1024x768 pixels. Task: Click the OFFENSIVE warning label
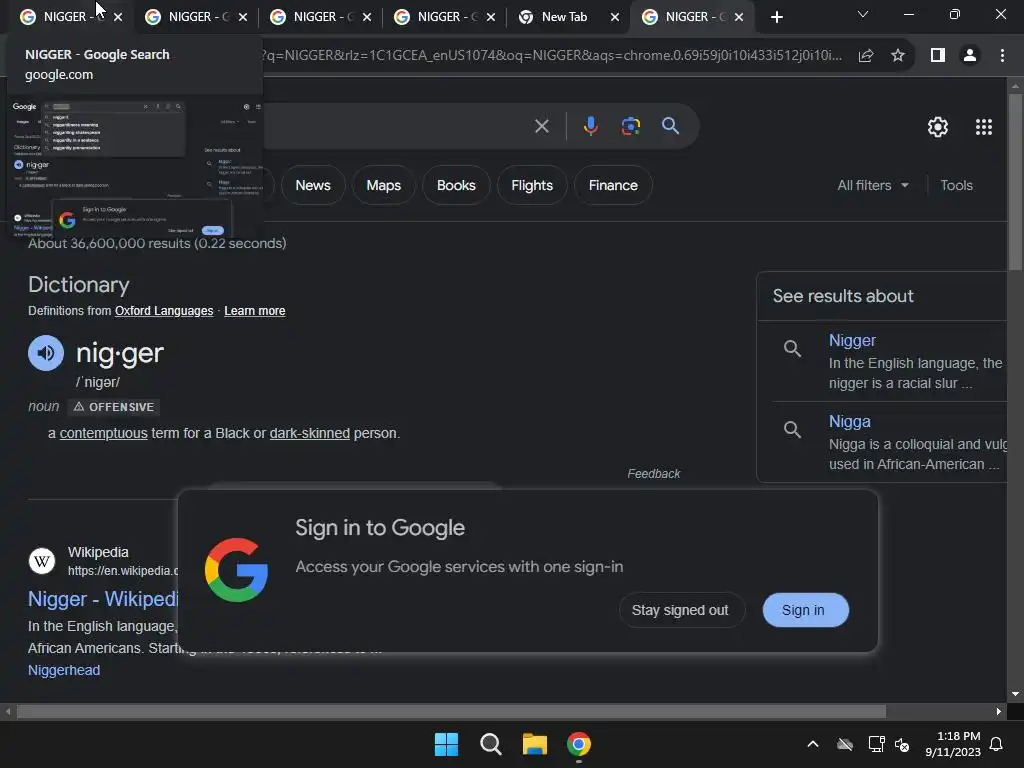click(x=114, y=407)
